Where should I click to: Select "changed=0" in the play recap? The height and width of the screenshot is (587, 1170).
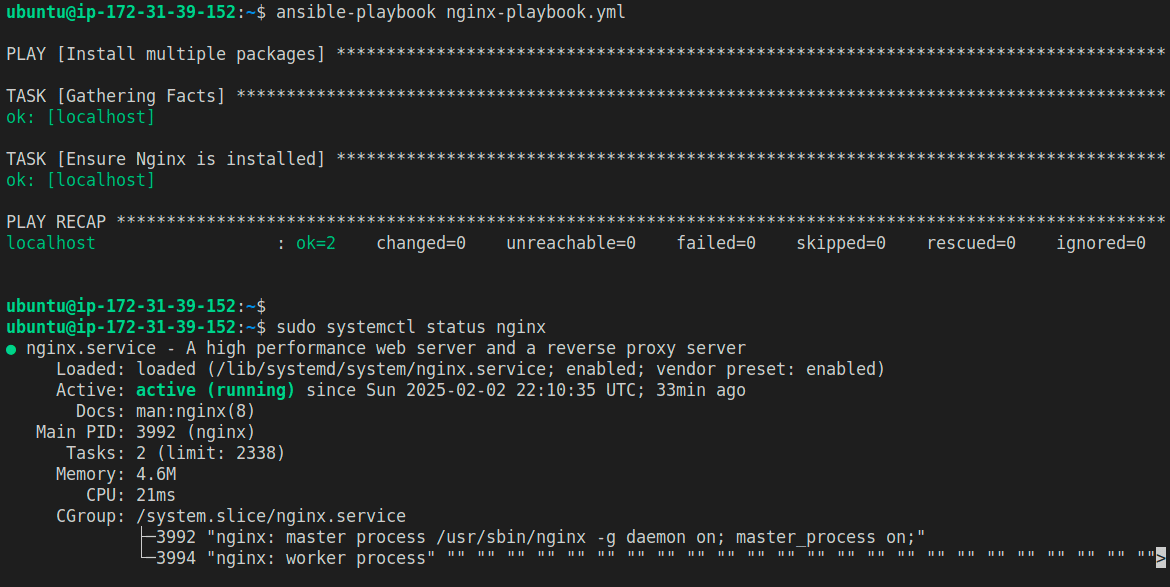[x=421, y=243]
